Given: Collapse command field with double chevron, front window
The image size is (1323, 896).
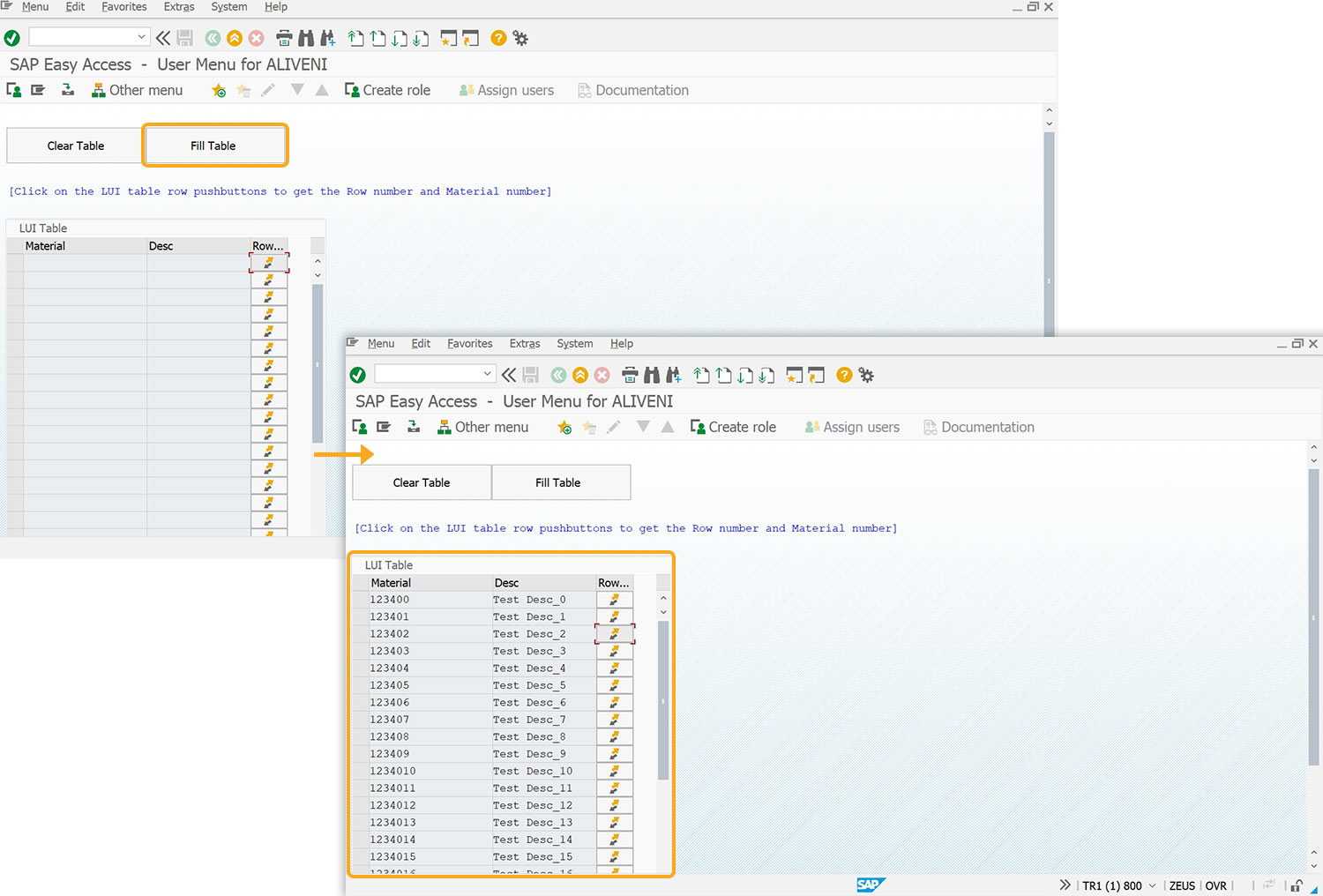Looking at the screenshot, I should click(x=509, y=375).
